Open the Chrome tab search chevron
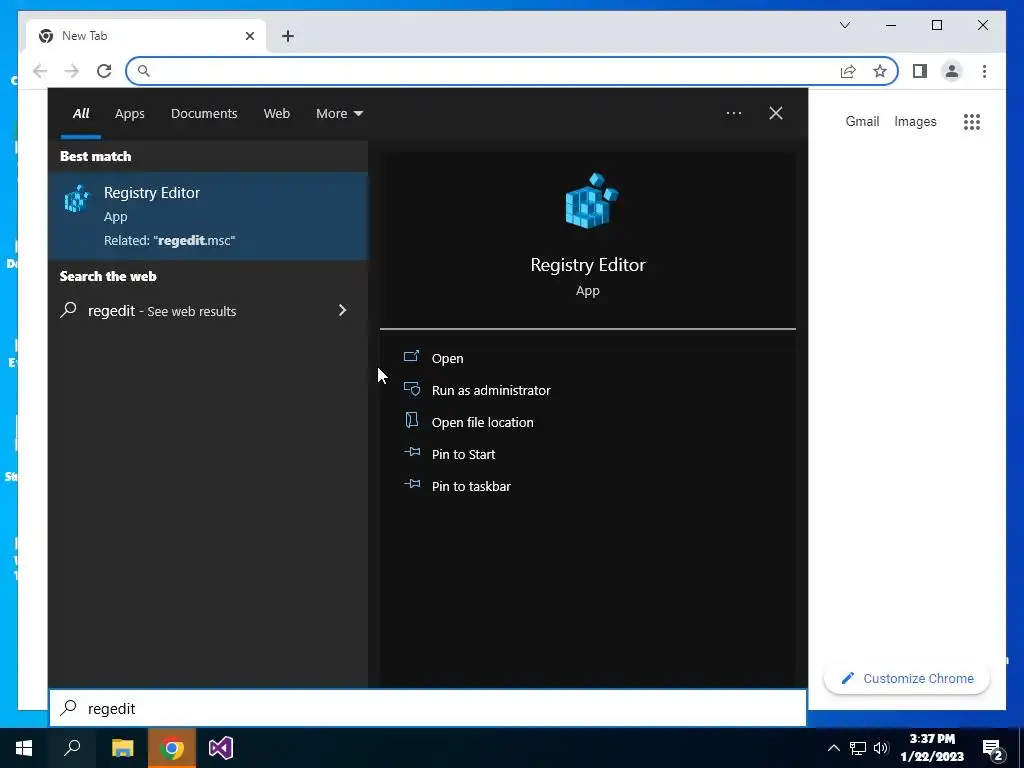Image resolution: width=1024 pixels, height=768 pixels. click(x=844, y=25)
